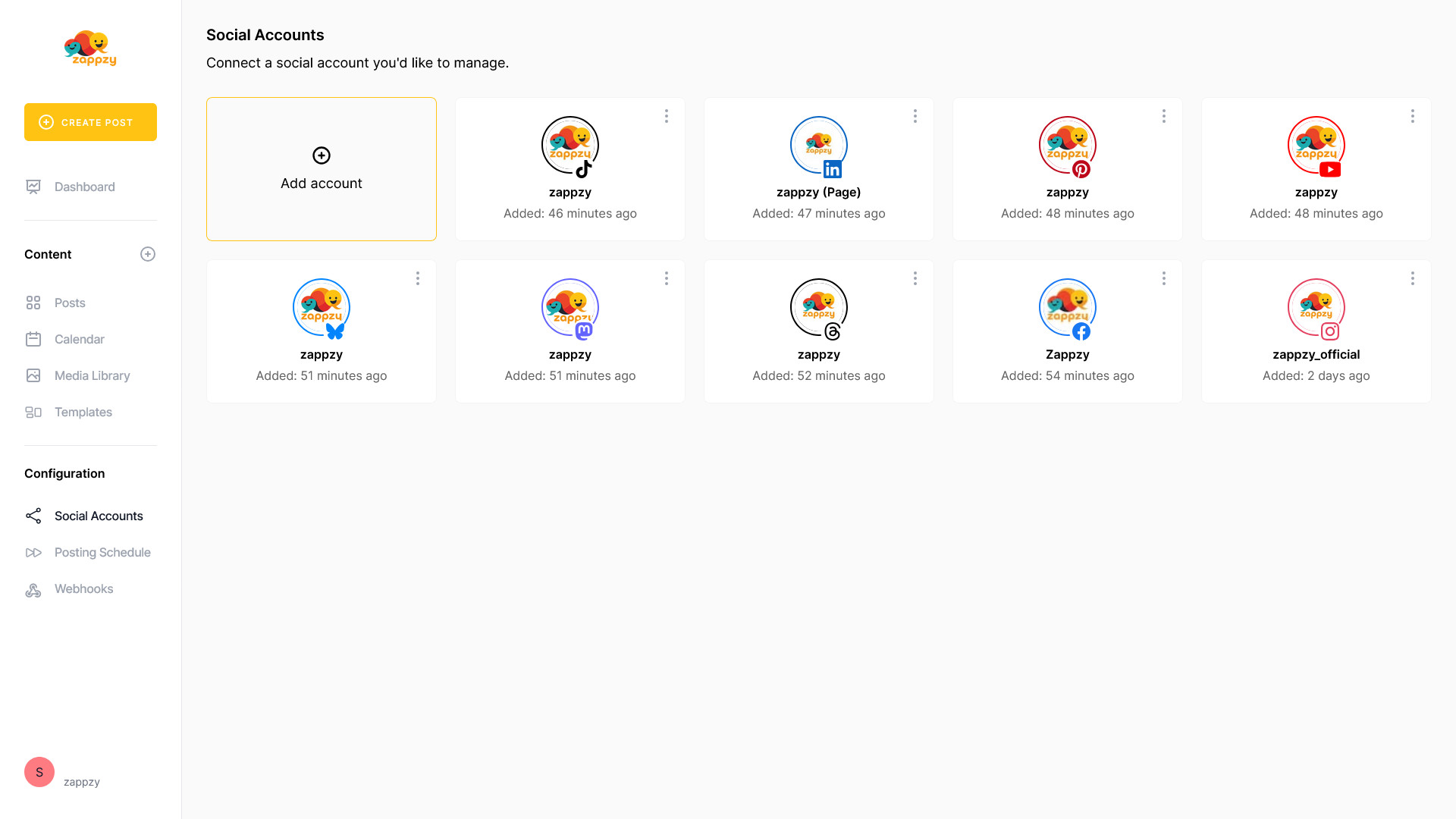Click the plus icon next to Content

[x=148, y=254]
